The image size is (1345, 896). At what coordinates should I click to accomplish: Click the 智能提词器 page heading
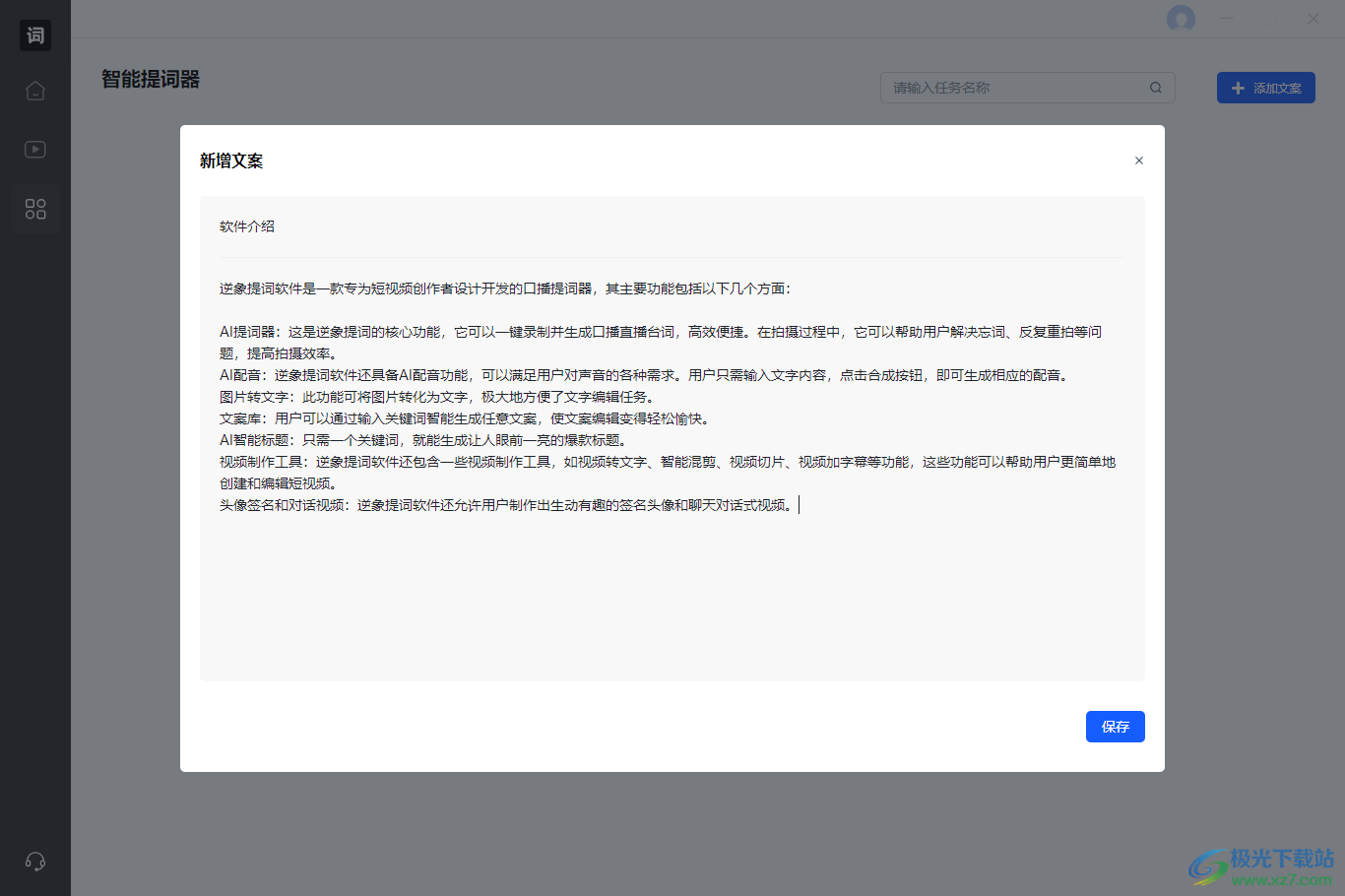(x=151, y=80)
